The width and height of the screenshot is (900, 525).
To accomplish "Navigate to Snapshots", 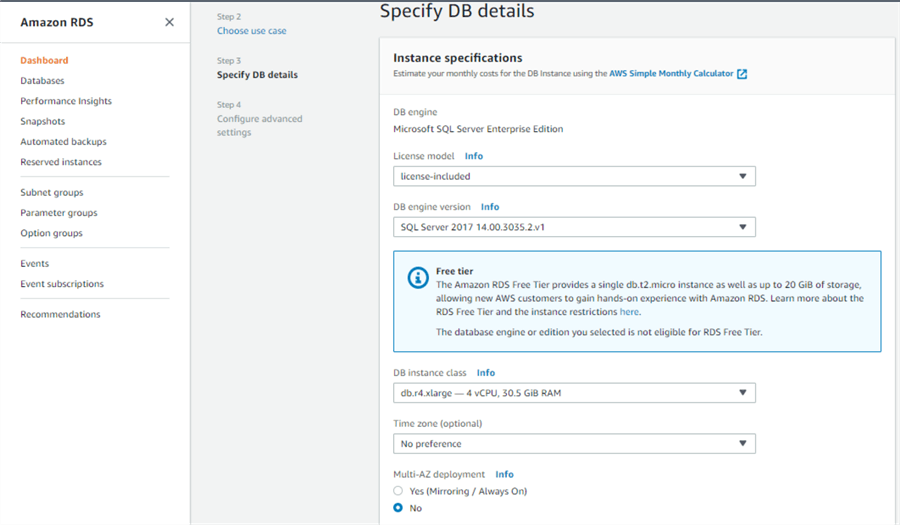I will (x=43, y=122).
